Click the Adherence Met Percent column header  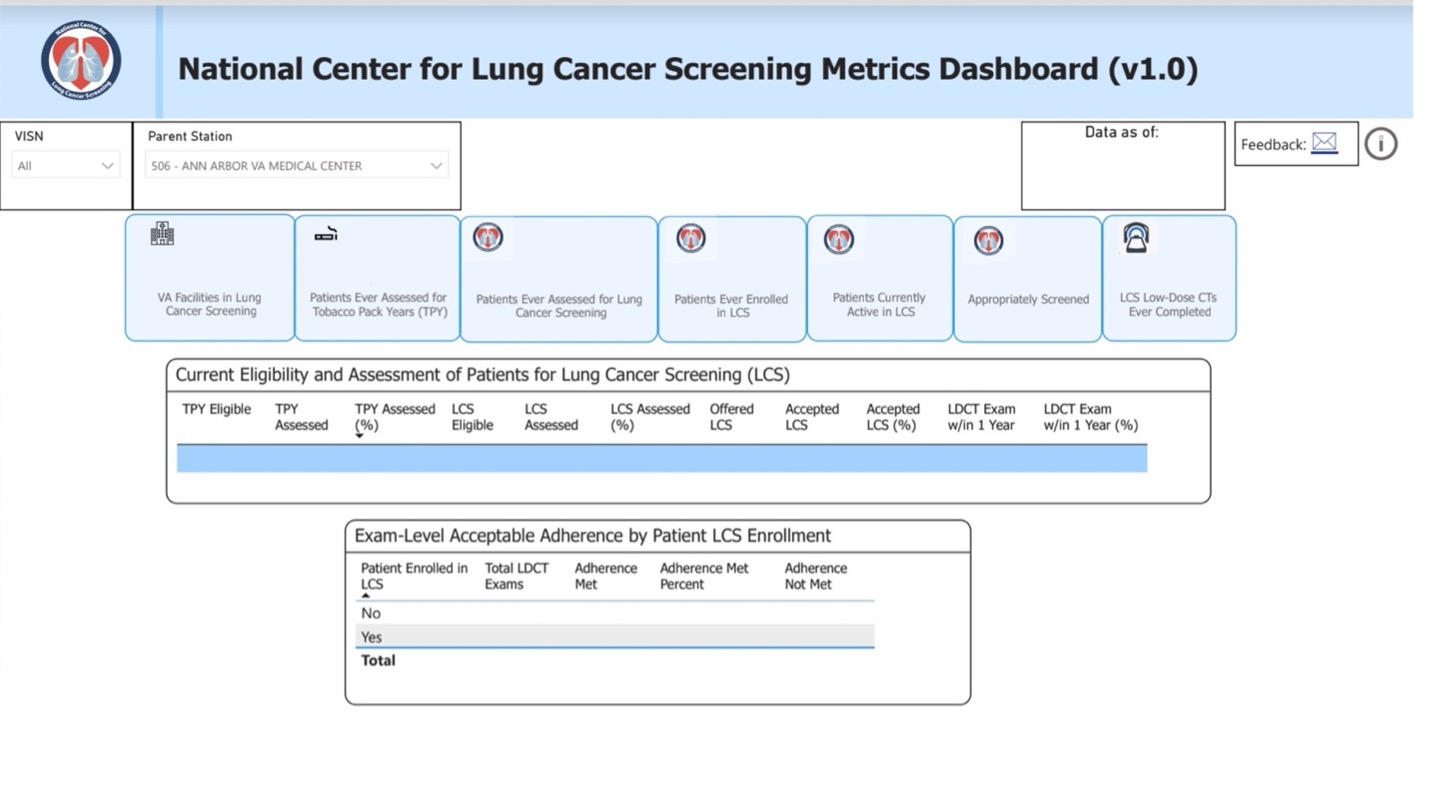pyautogui.click(x=704, y=576)
